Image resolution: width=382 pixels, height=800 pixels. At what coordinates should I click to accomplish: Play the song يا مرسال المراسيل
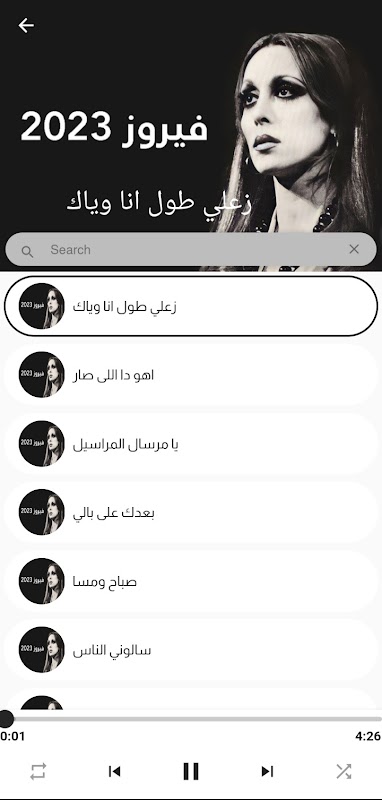(x=191, y=444)
